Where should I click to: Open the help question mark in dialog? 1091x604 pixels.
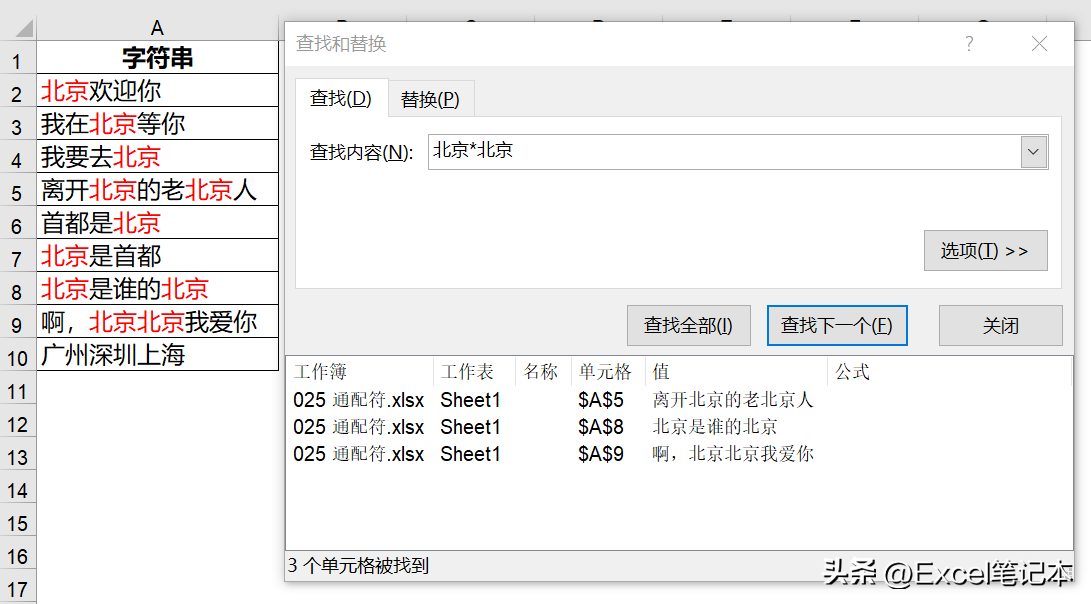(x=969, y=44)
